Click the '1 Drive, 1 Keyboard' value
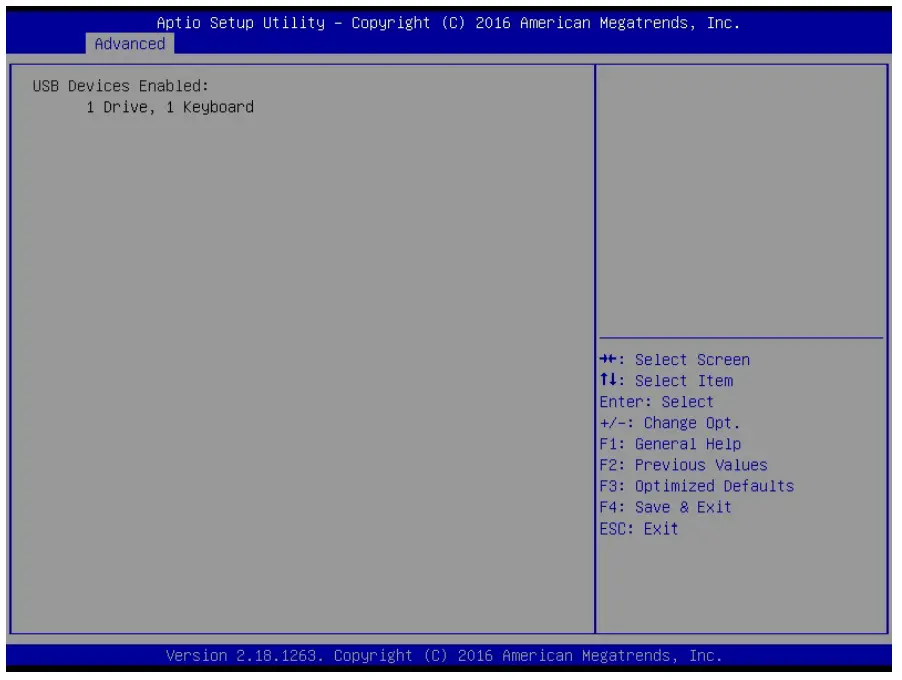Image resolution: width=902 pixels, height=680 pixels. point(170,108)
